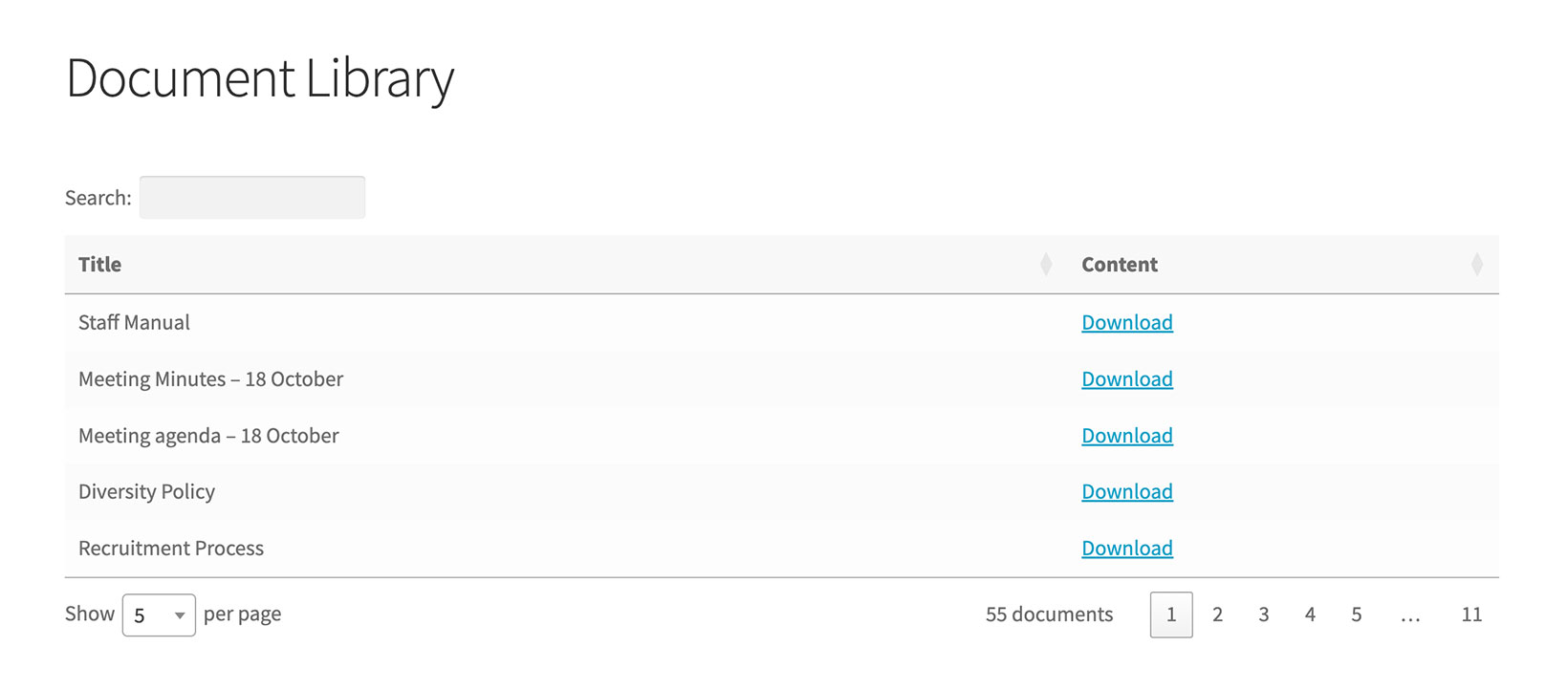Sort the table using the Title column arrow
1568x690 pixels.
[x=1047, y=264]
